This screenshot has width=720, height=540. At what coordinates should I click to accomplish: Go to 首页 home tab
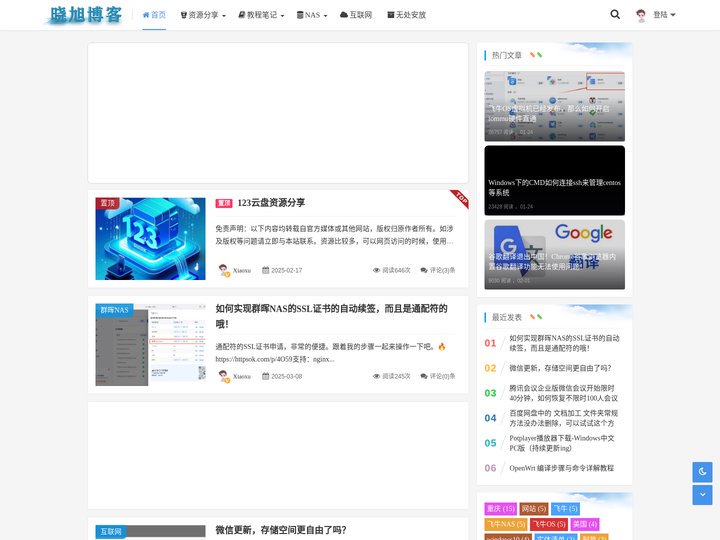154,15
